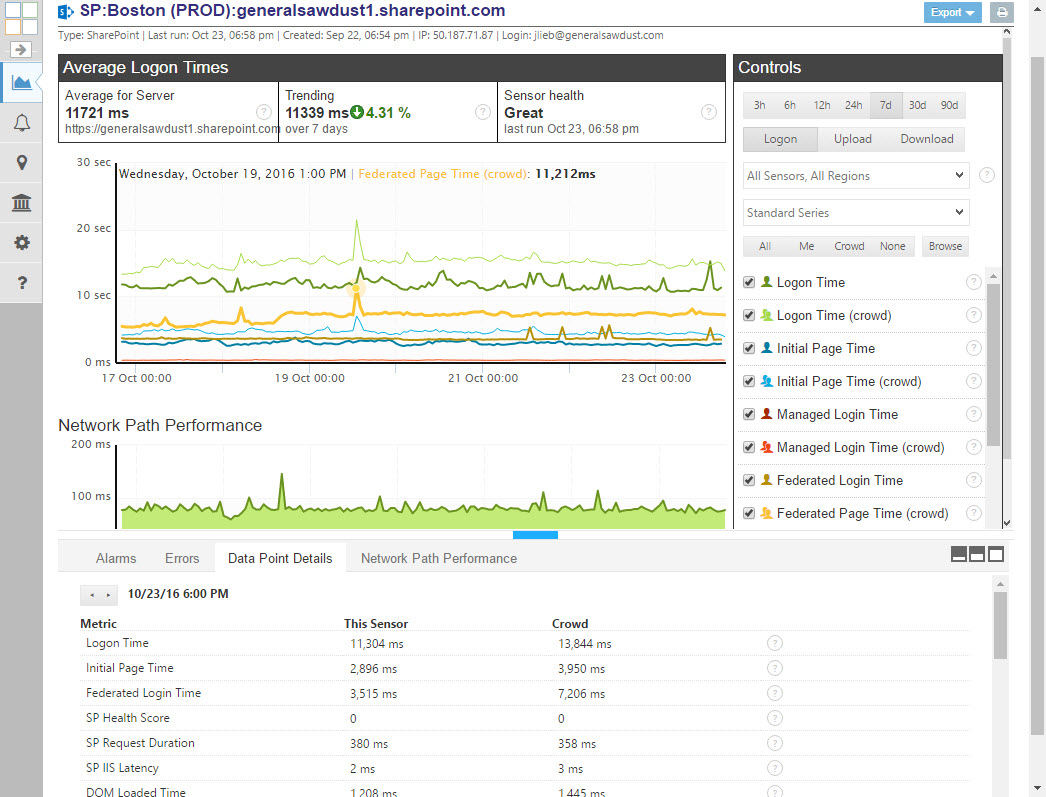The width and height of the screenshot is (1046, 797).
Task: Click the highlighted data point on chart
Action: coord(356,289)
